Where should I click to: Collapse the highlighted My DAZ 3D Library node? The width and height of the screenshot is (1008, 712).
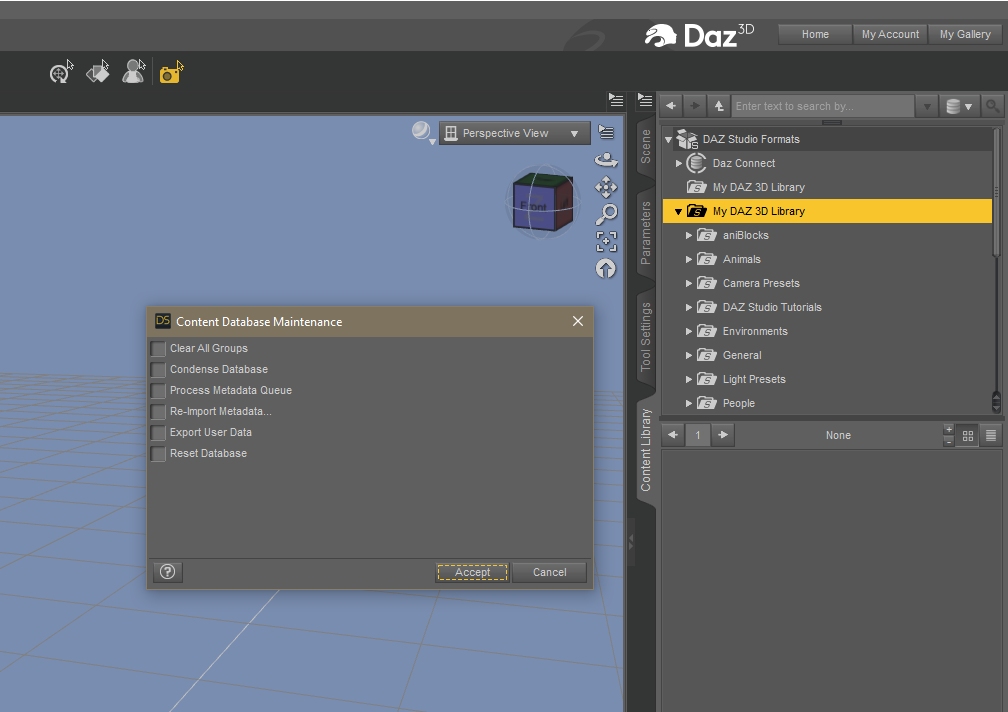click(x=678, y=211)
